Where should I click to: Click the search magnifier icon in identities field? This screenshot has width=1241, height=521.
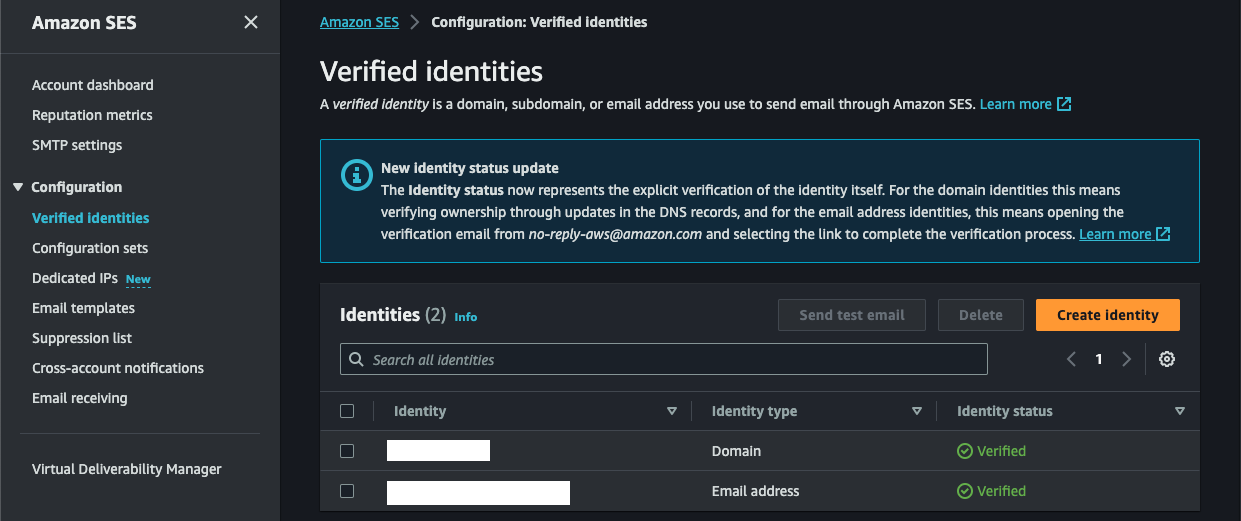357,359
